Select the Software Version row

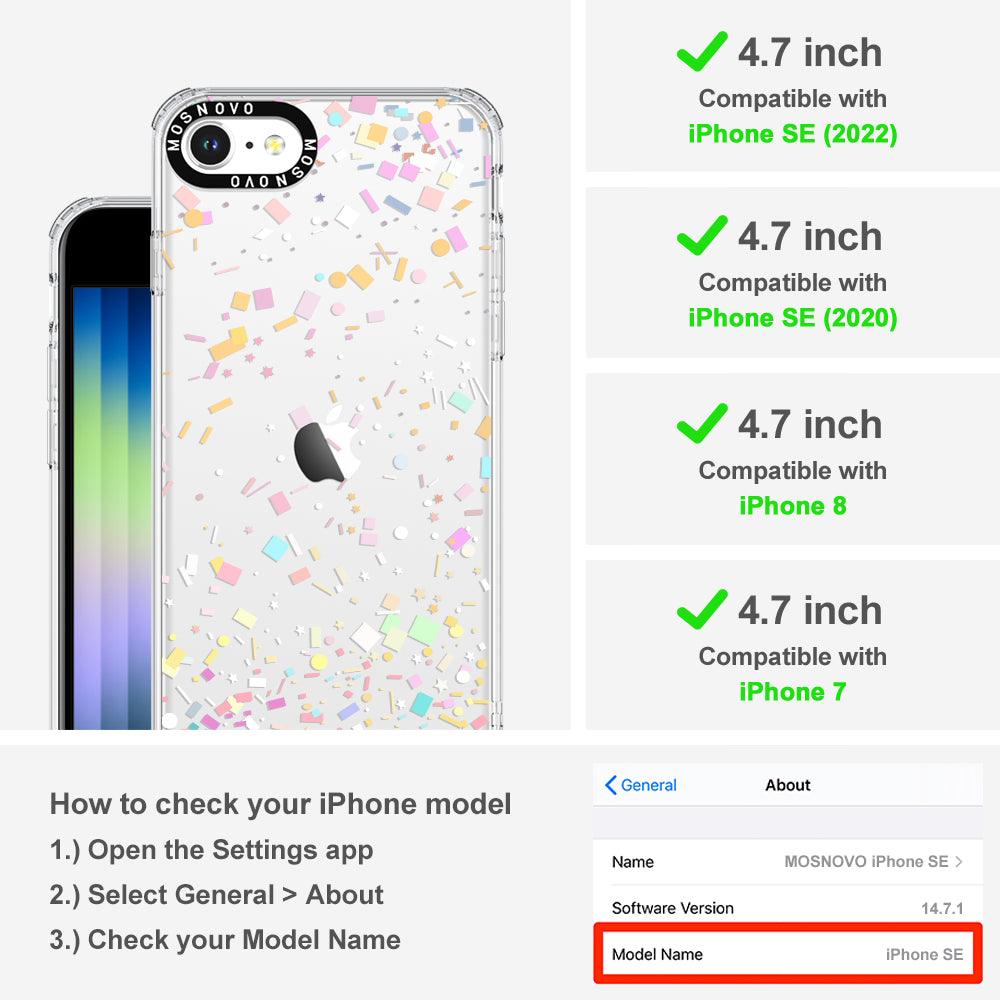(788, 908)
